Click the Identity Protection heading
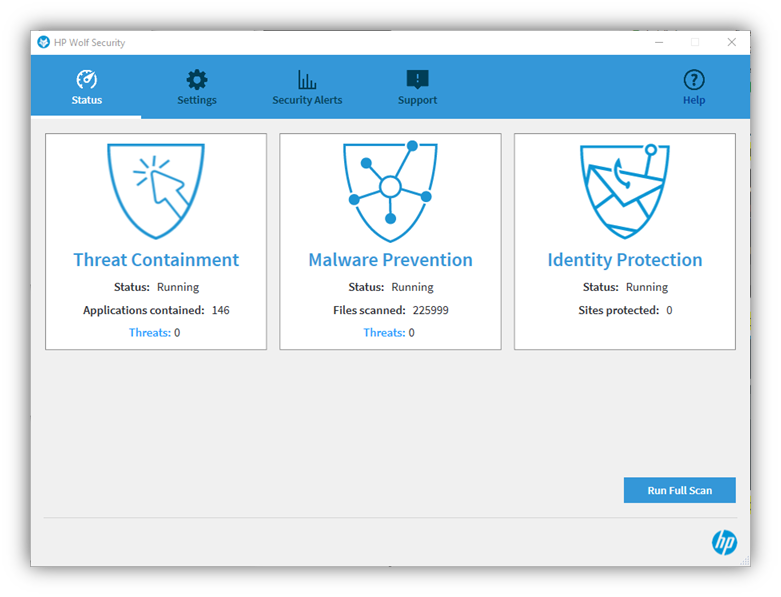Image resolution: width=781 pixels, height=597 pixels. click(x=625, y=260)
